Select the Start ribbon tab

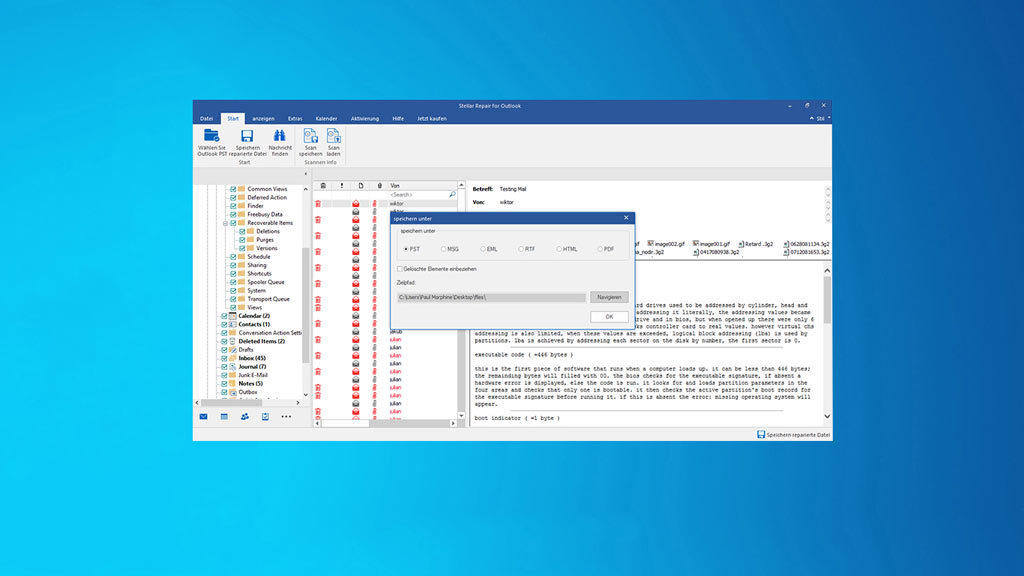(x=233, y=119)
